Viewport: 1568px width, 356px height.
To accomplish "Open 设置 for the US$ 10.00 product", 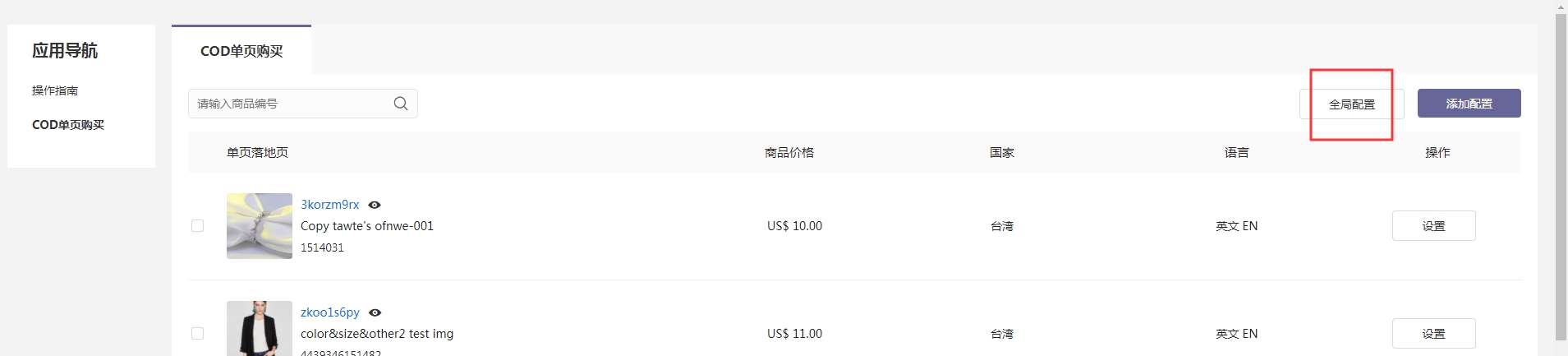I will [x=1433, y=226].
